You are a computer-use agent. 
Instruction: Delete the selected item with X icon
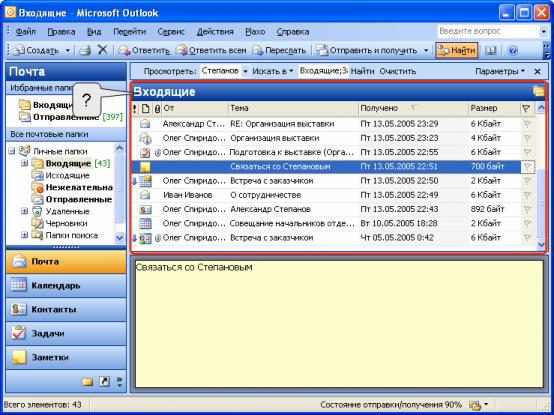pos(102,50)
